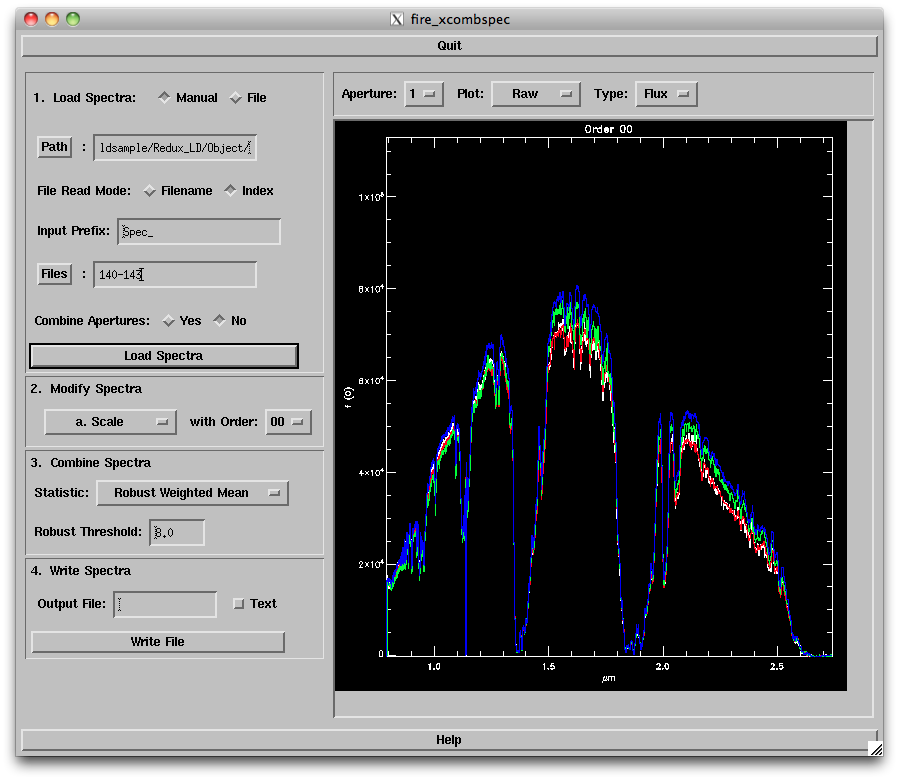The width and height of the screenshot is (899, 780).
Task: Click the Order 00 plot title
Action: [x=608, y=129]
